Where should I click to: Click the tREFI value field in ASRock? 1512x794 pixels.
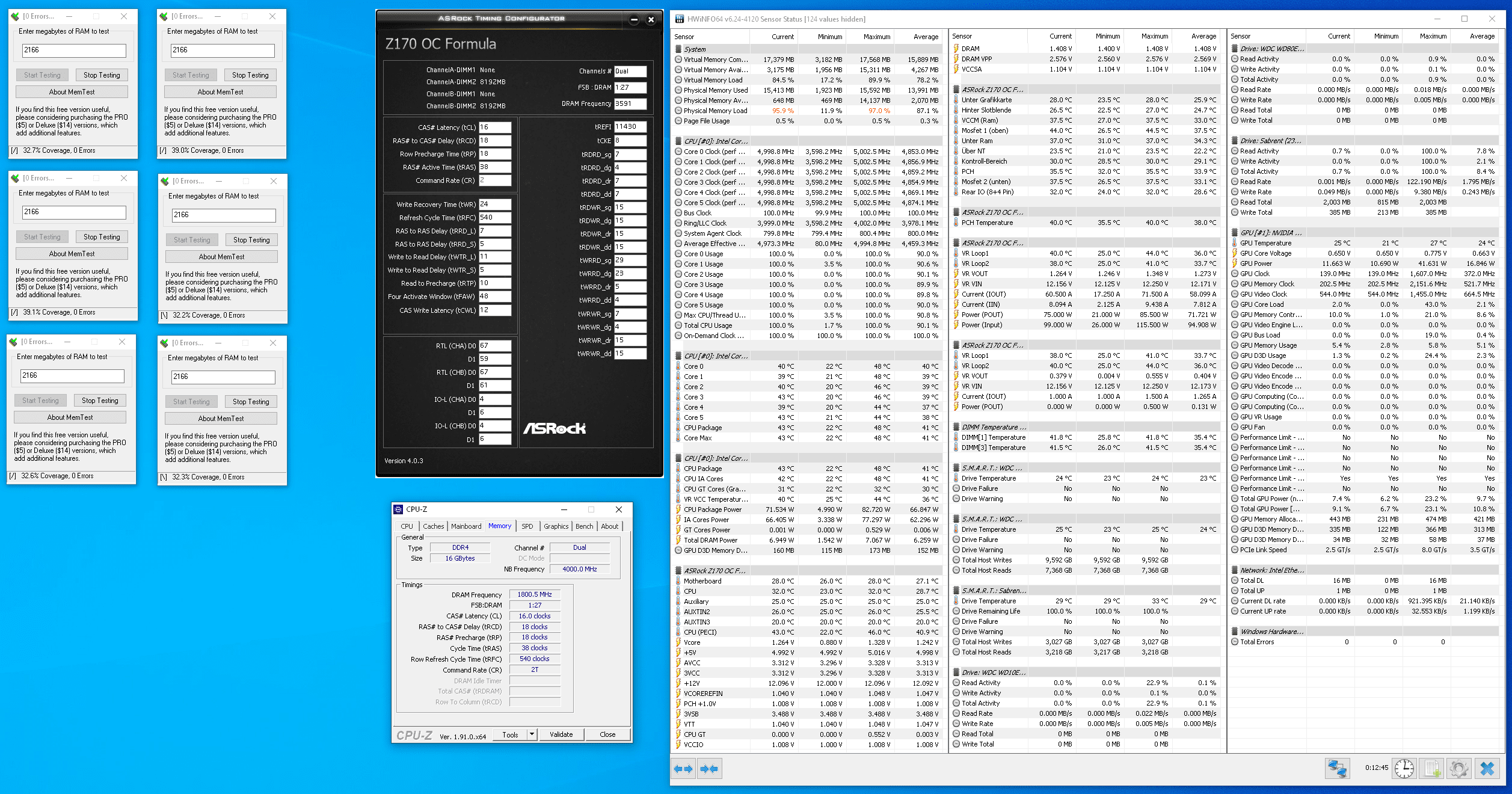click(x=630, y=127)
